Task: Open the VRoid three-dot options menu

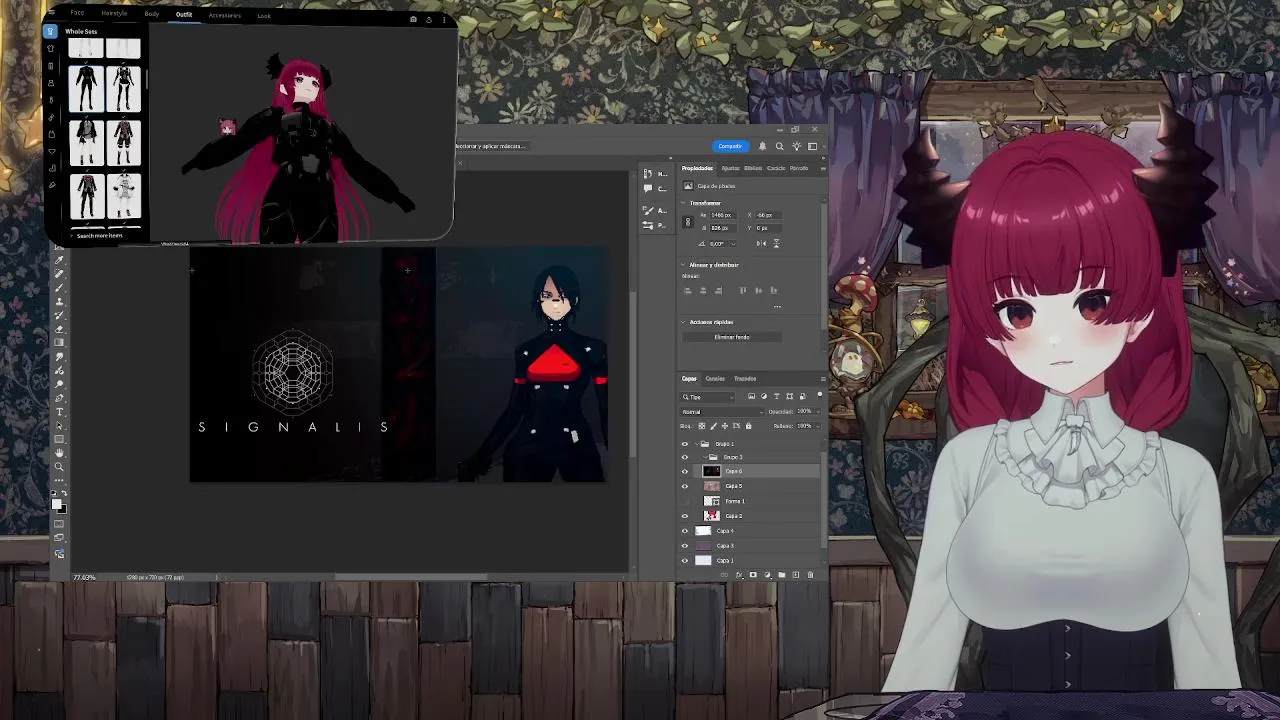Action: 444,20
